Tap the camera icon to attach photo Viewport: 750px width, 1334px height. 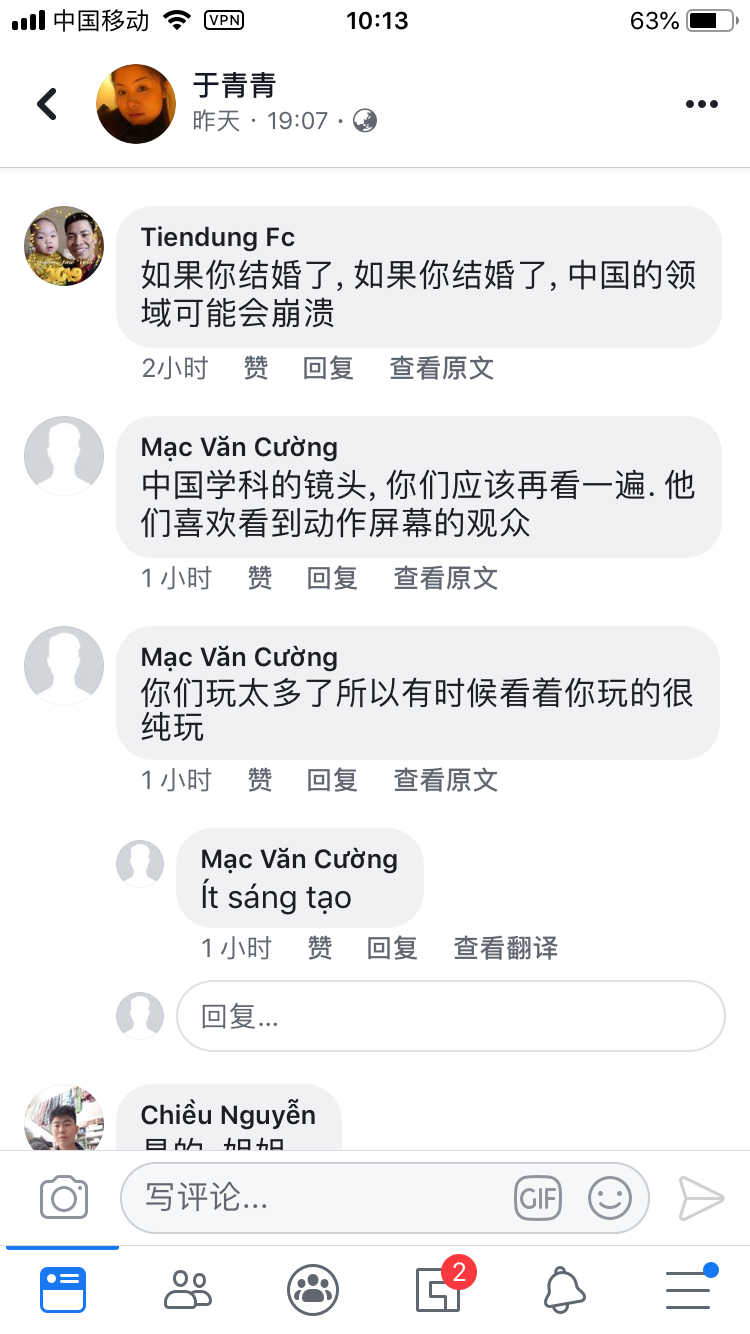coord(64,1197)
